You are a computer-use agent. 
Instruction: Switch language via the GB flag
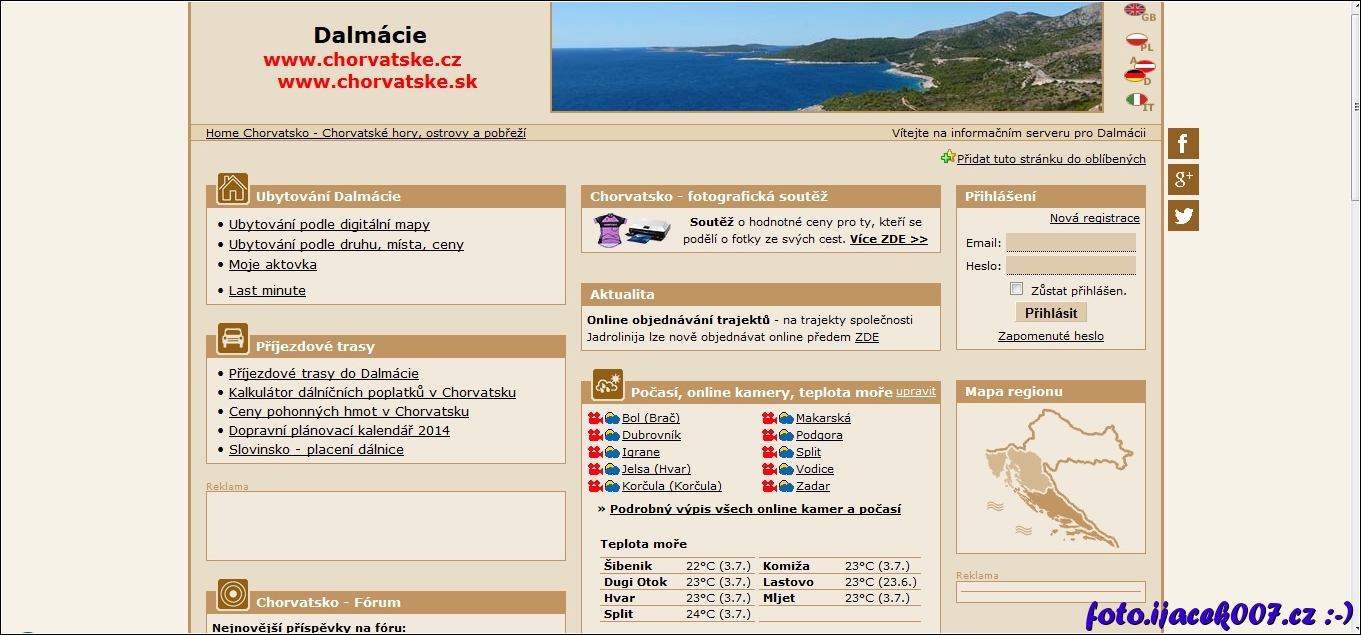(x=1135, y=10)
